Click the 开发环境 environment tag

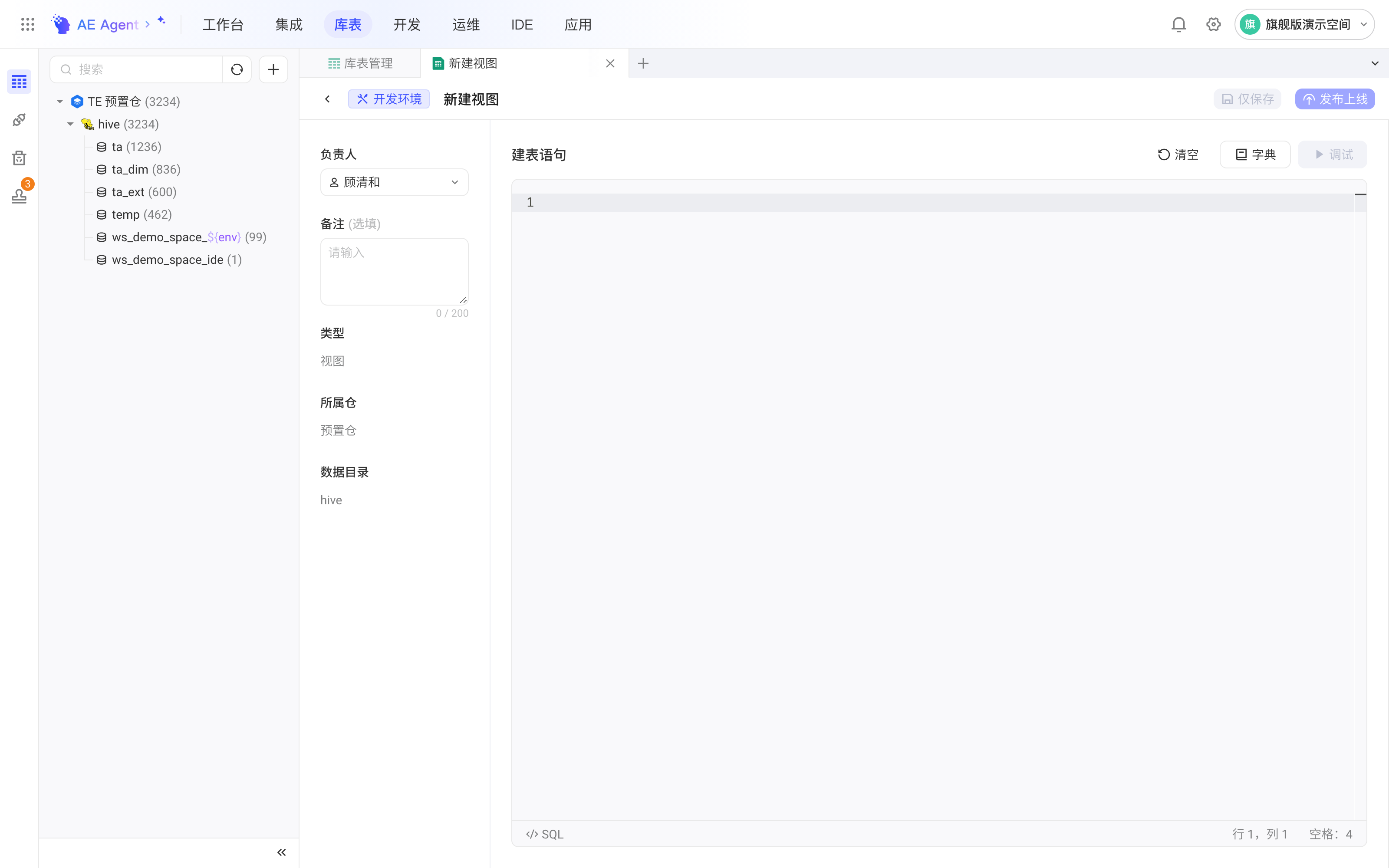[389, 99]
